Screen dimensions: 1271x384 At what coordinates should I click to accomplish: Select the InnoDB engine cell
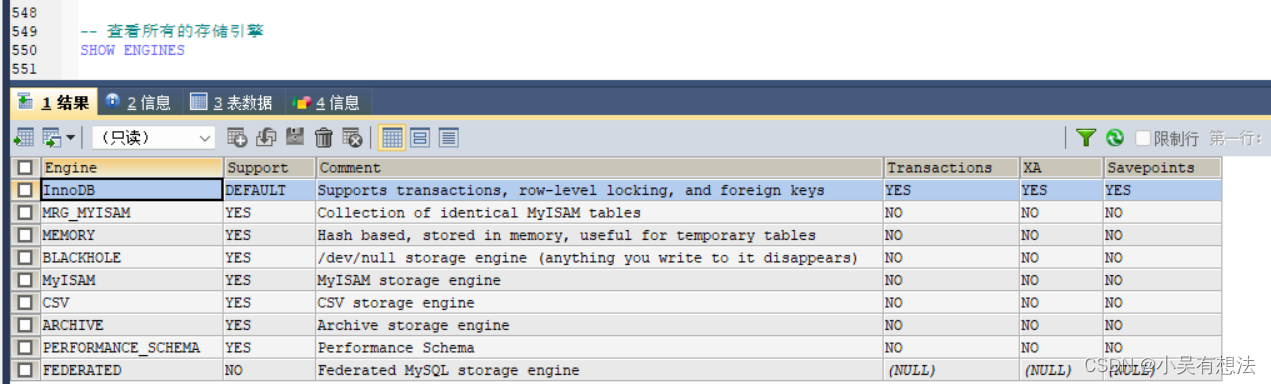[x=131, y=190]
